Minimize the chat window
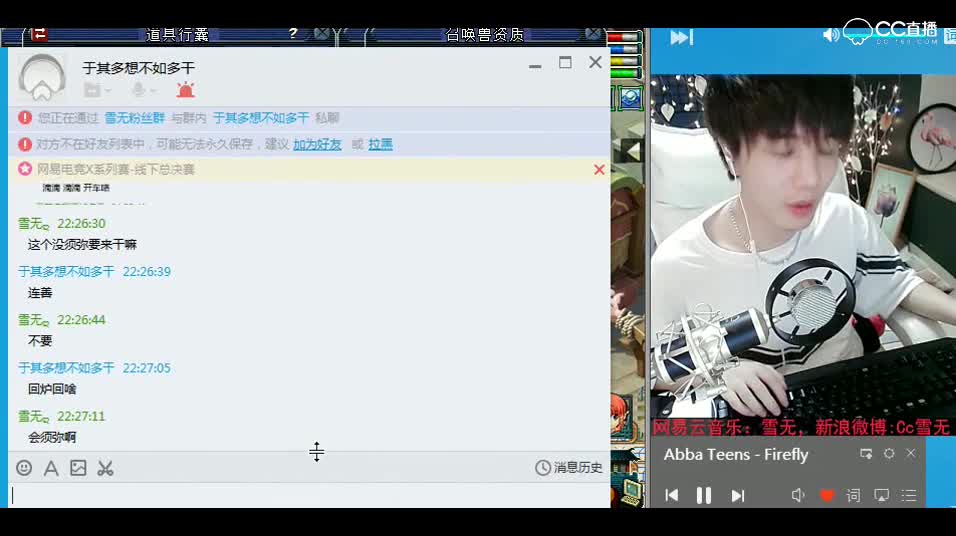Image resolution: width=956 pixels, height=536 pixels. pyautogui.click(x=535, y=64)
